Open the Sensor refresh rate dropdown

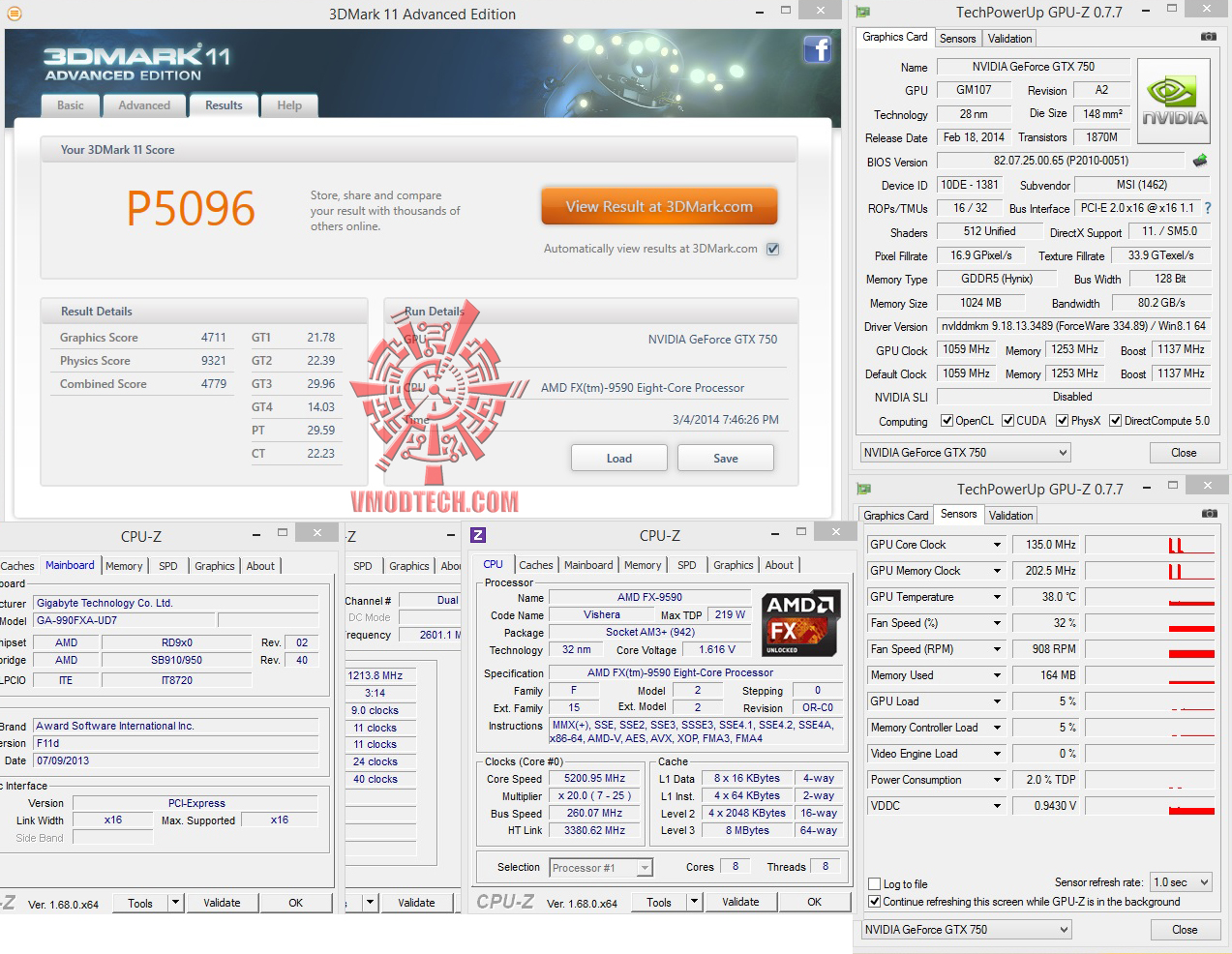pyautogui.click(x=1181, y=882)
